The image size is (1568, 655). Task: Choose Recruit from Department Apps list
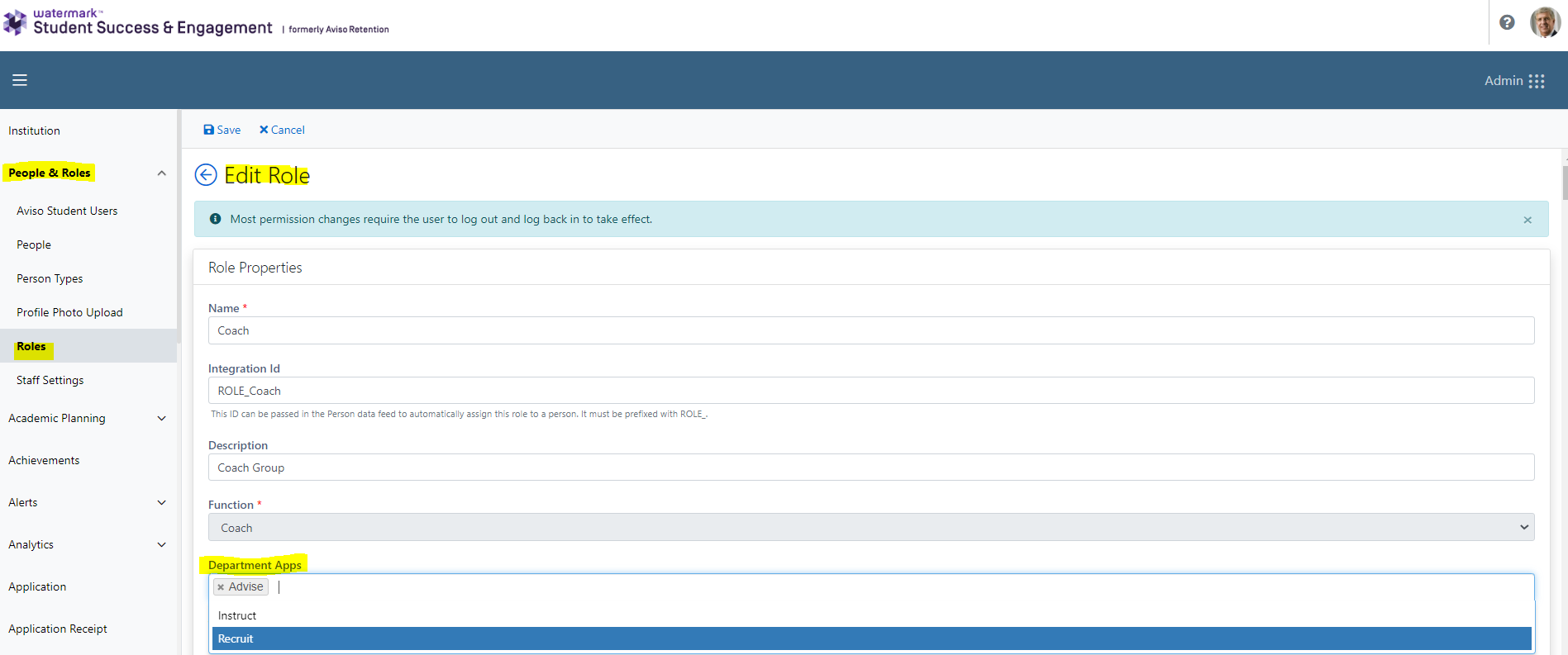point(871,638)
